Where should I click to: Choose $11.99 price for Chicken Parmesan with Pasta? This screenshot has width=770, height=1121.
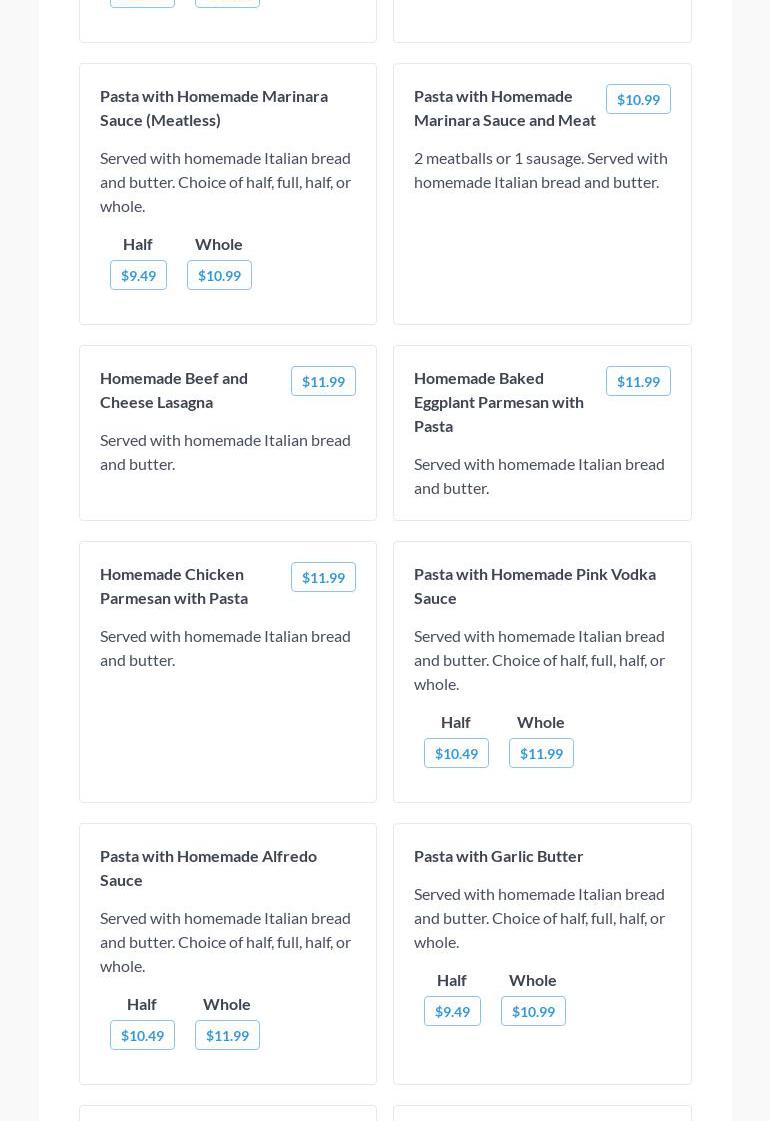coord(323,577)
